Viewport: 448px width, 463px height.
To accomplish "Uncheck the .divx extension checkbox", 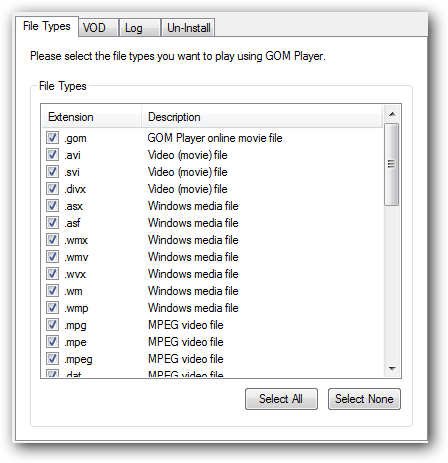I will point(52,188).
